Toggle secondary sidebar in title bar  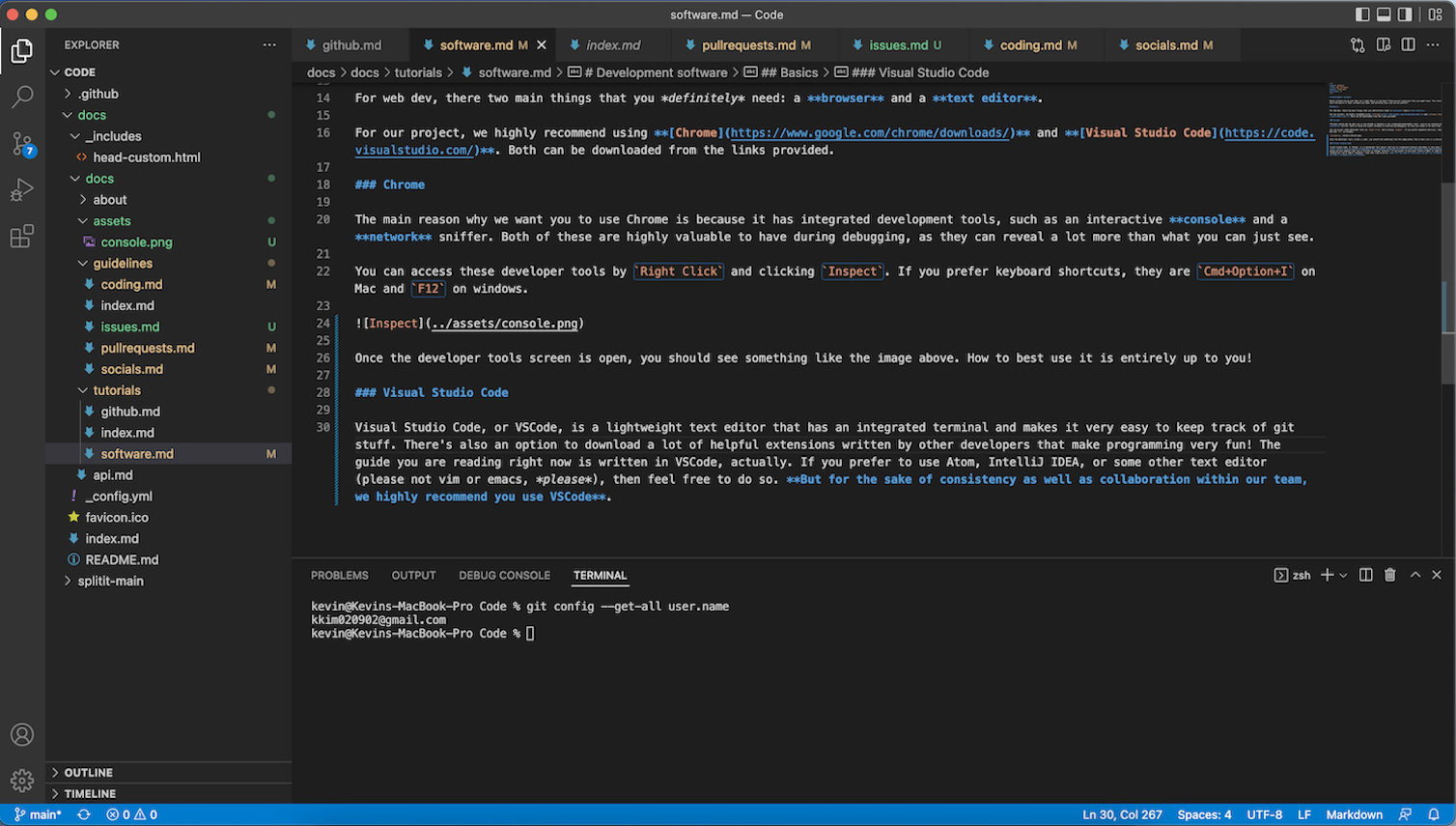[x=1405, y=14]
